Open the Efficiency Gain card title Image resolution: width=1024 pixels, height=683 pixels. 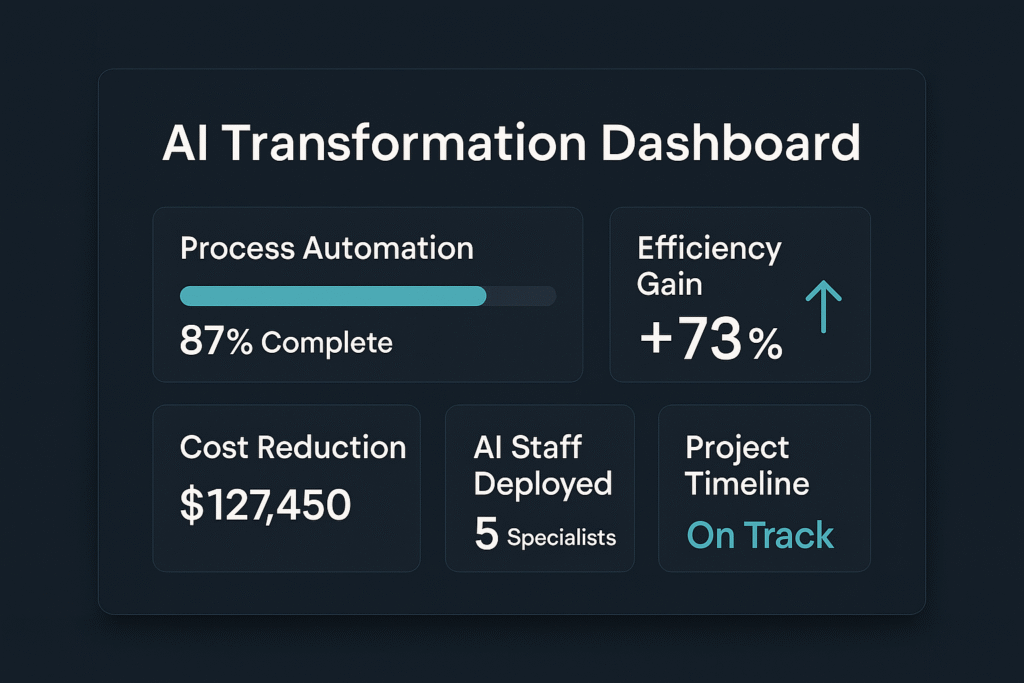[709, 266]
